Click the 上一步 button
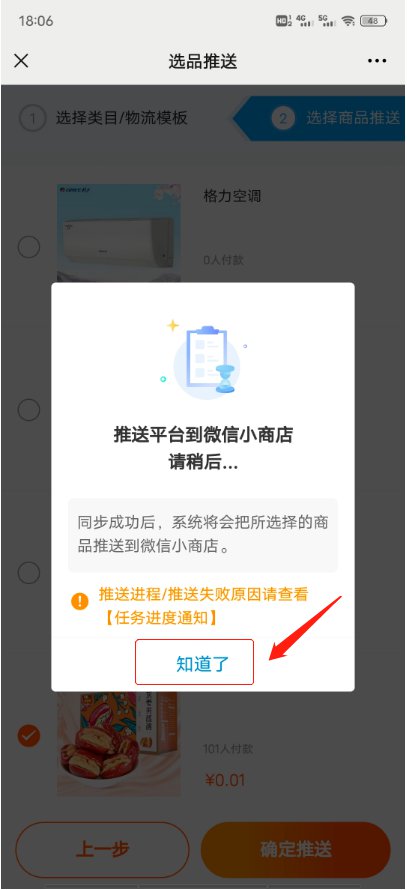The height and width of the screenshot is (890, 407). tap(102, 850)
